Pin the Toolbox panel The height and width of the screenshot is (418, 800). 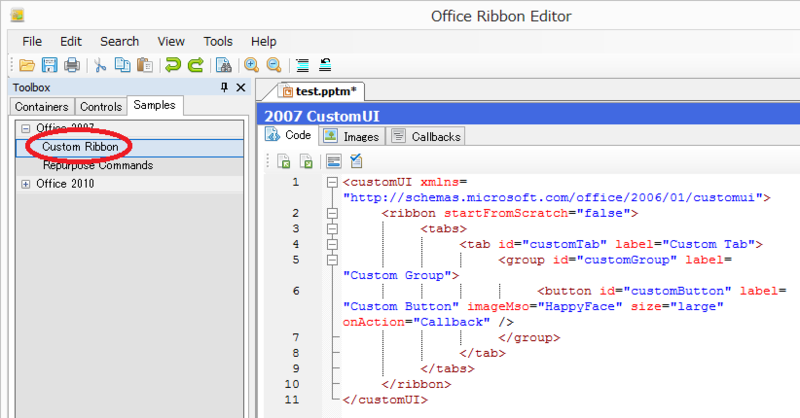[x=224, y=87]
